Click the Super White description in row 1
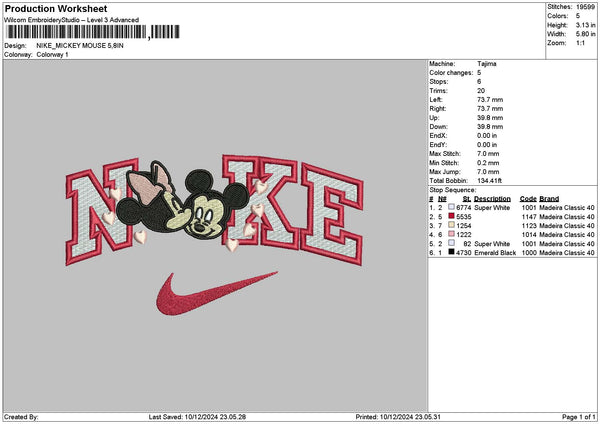The height and width of the screenshot is (424, 600). 492,208
